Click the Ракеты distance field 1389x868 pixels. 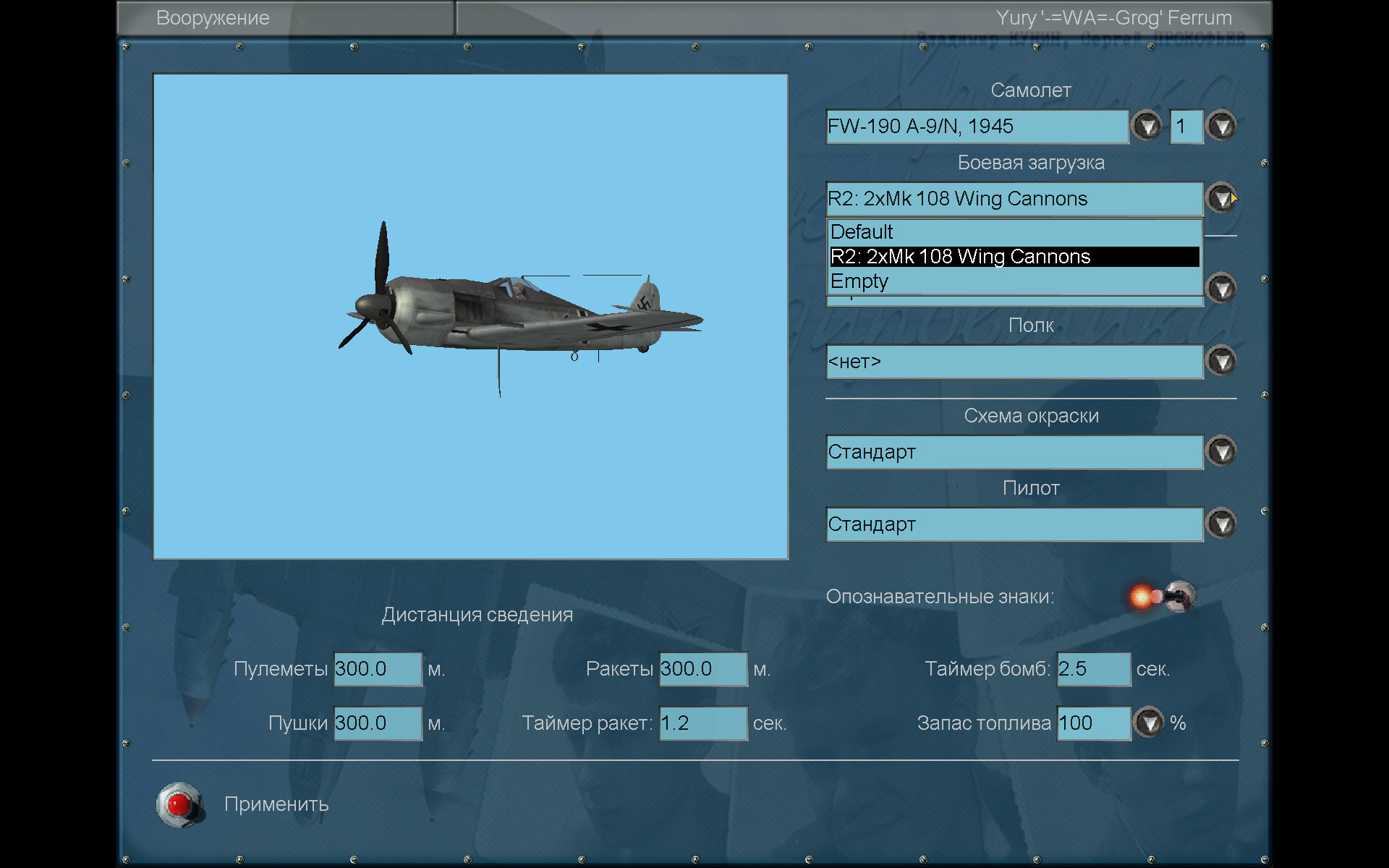[x=702, y=669]
